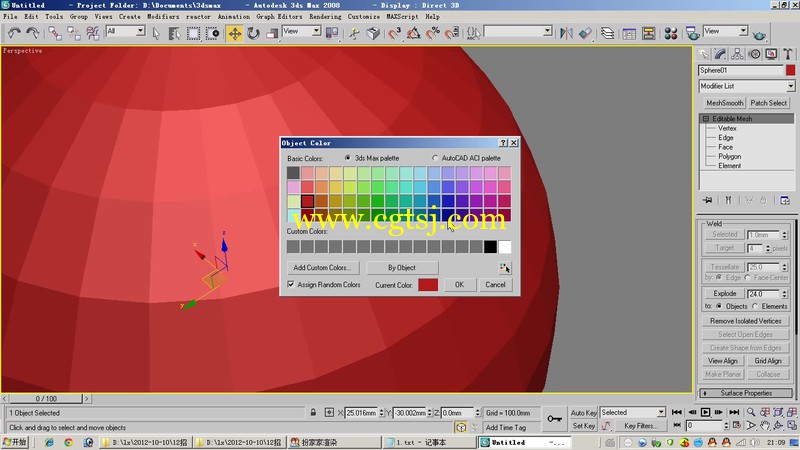This screenshot has width=800, height=450.
Task: Toggle the selection lock padlock icon
Action: click(x=313, y=412)
